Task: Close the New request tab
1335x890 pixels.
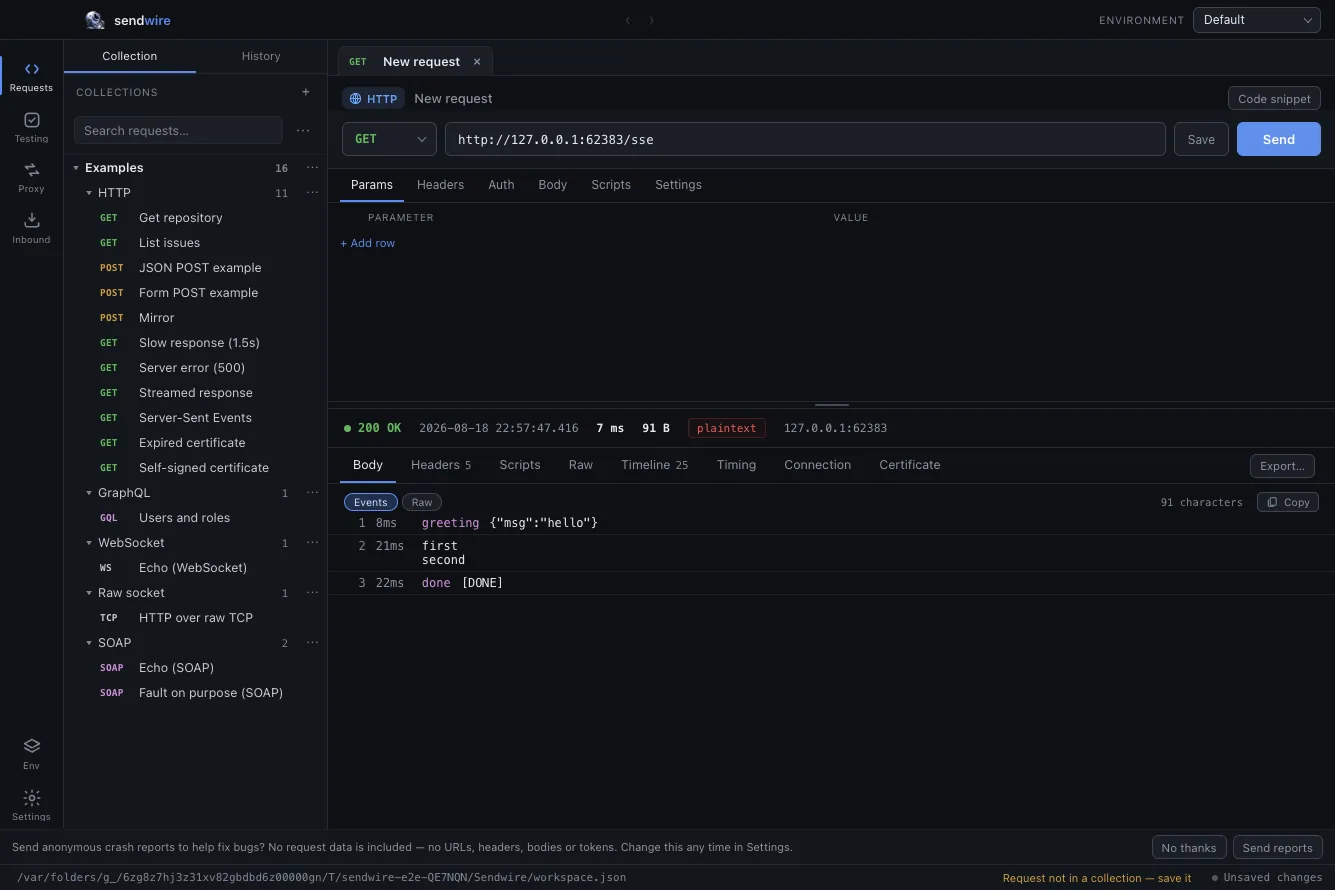Action: click(477, 62)
